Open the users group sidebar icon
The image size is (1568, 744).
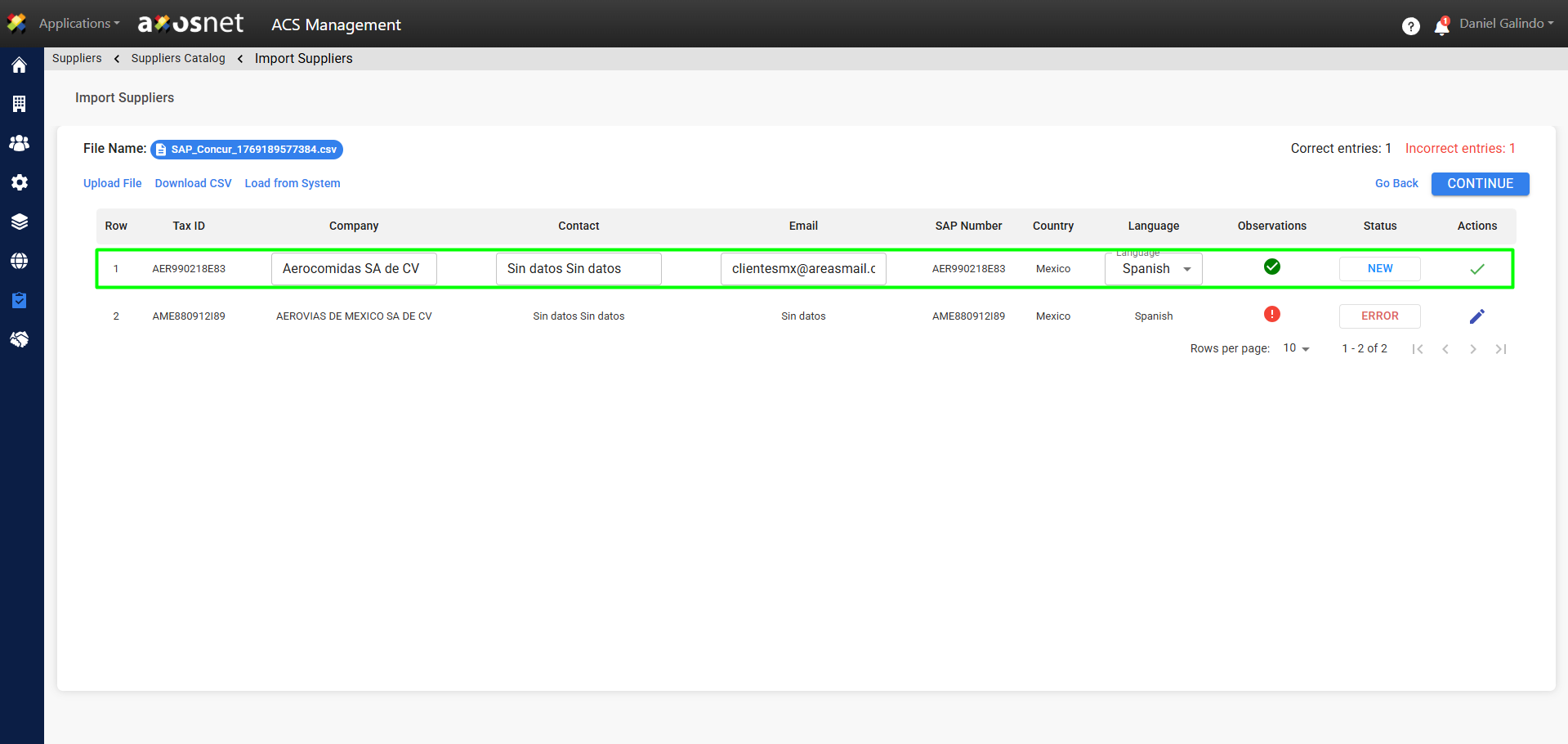[x=20, y=143]
